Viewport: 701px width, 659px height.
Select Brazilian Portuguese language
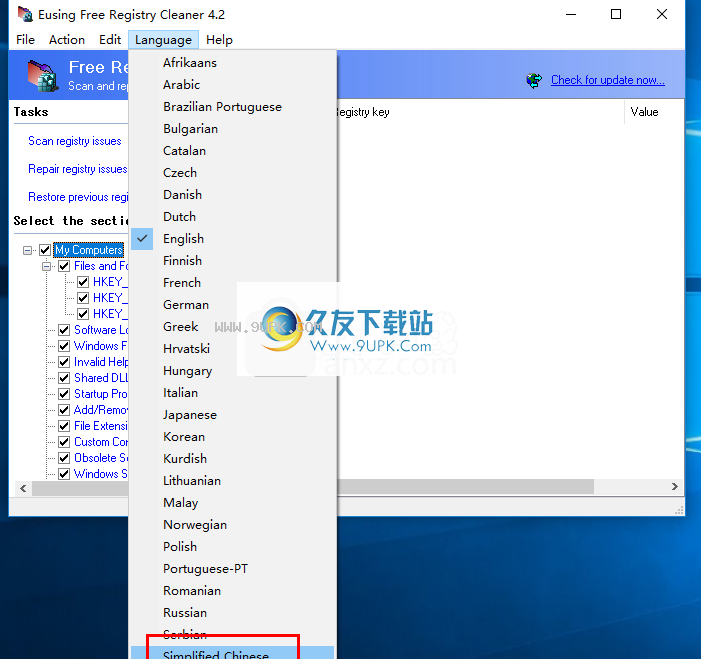tap(232, 107)
